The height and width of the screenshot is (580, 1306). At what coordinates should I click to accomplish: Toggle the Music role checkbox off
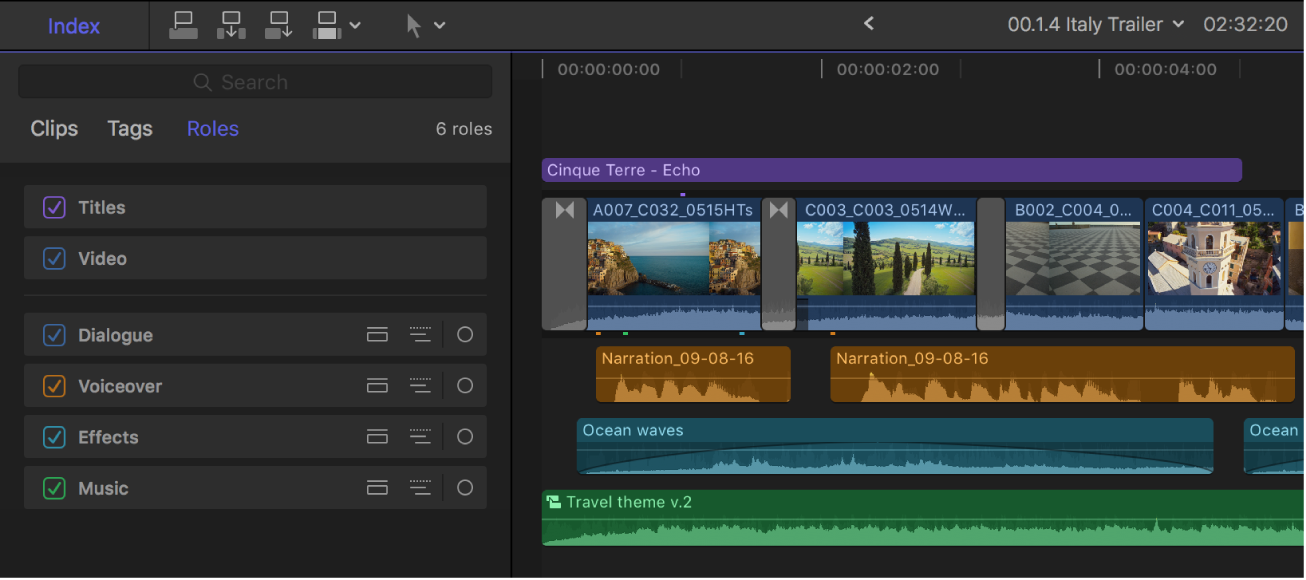tap(53, 488)
